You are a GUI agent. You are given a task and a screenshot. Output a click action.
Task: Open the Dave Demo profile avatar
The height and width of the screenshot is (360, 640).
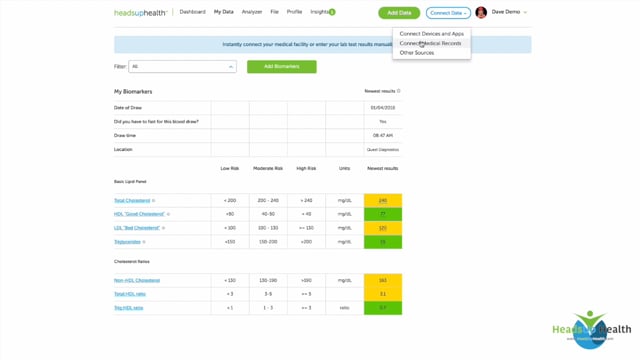481,13
